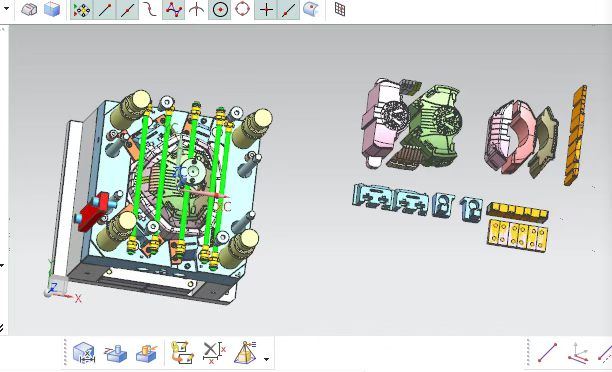This screenshot has height=372, width=612.
Task: Expand the bottom toolbar options arrow
Action: (x=266, y=359)
